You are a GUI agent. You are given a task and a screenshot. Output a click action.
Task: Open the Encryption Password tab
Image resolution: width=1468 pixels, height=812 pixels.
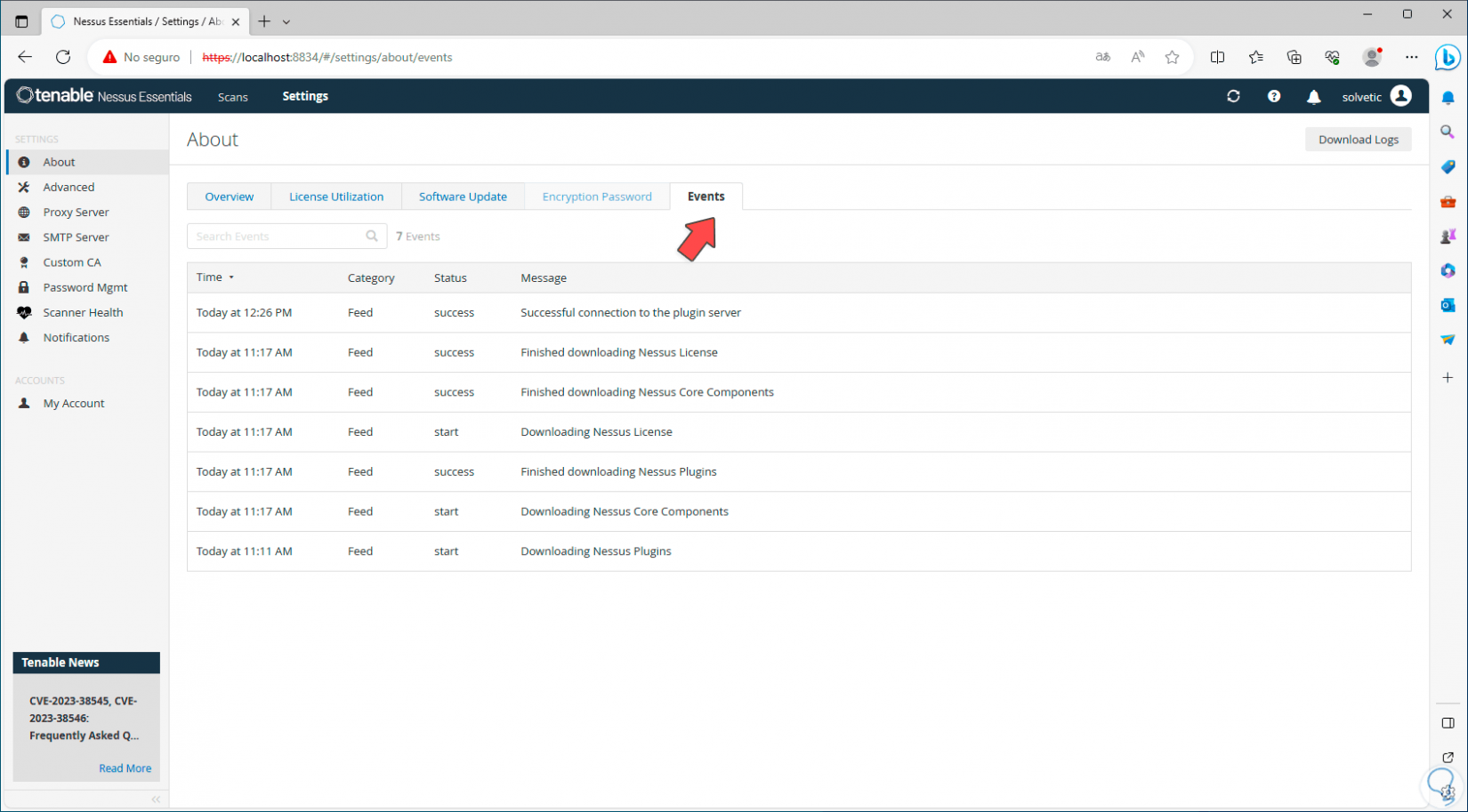click(597, 197)
